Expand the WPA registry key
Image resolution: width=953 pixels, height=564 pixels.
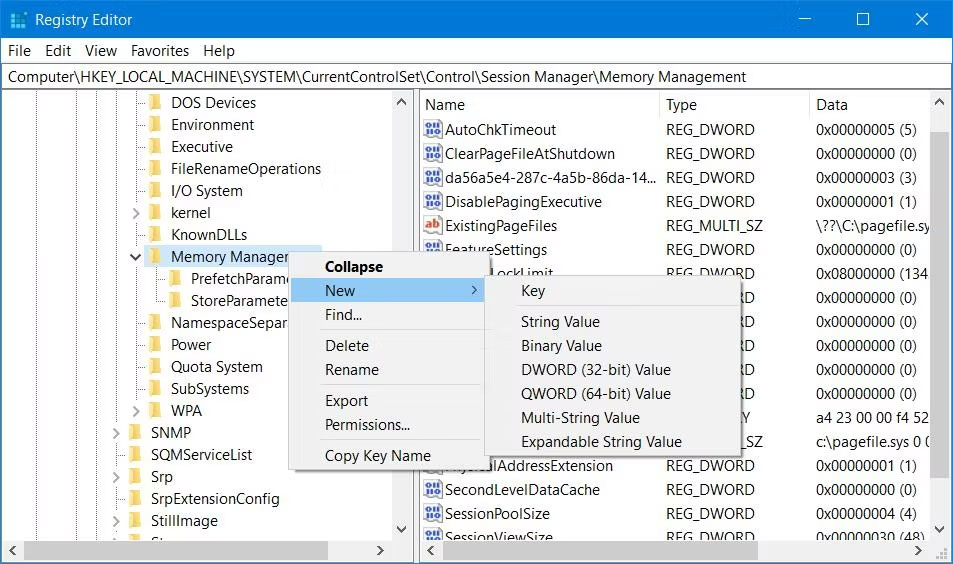pos(136,411)
